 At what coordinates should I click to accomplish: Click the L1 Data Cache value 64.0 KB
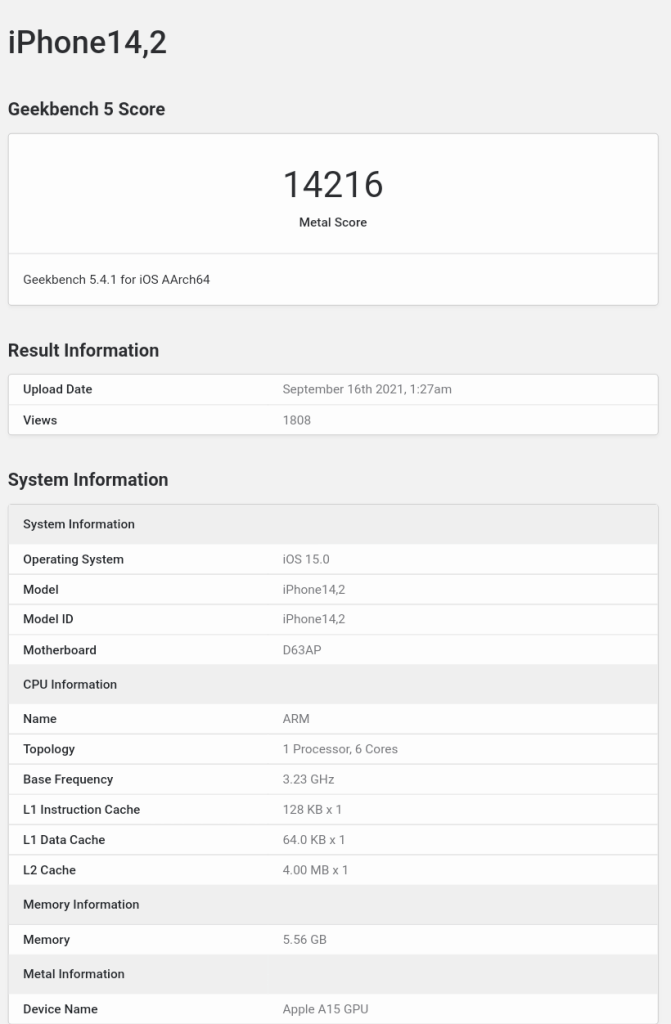coord(314,840)
